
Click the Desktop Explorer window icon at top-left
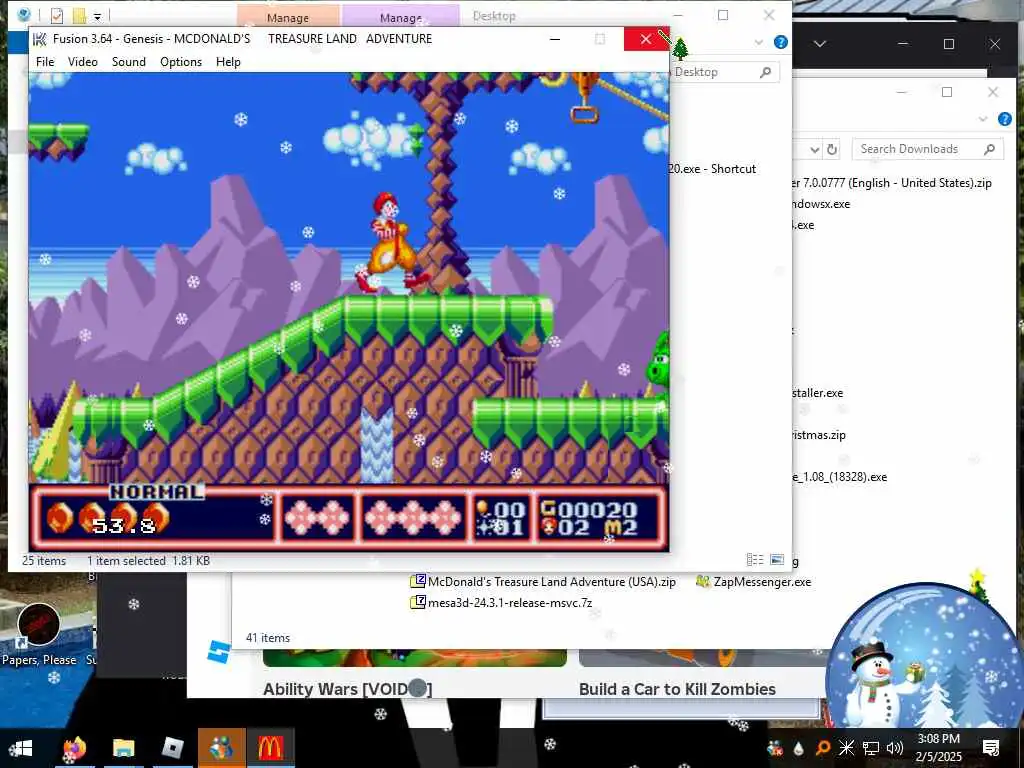(24, 14)
